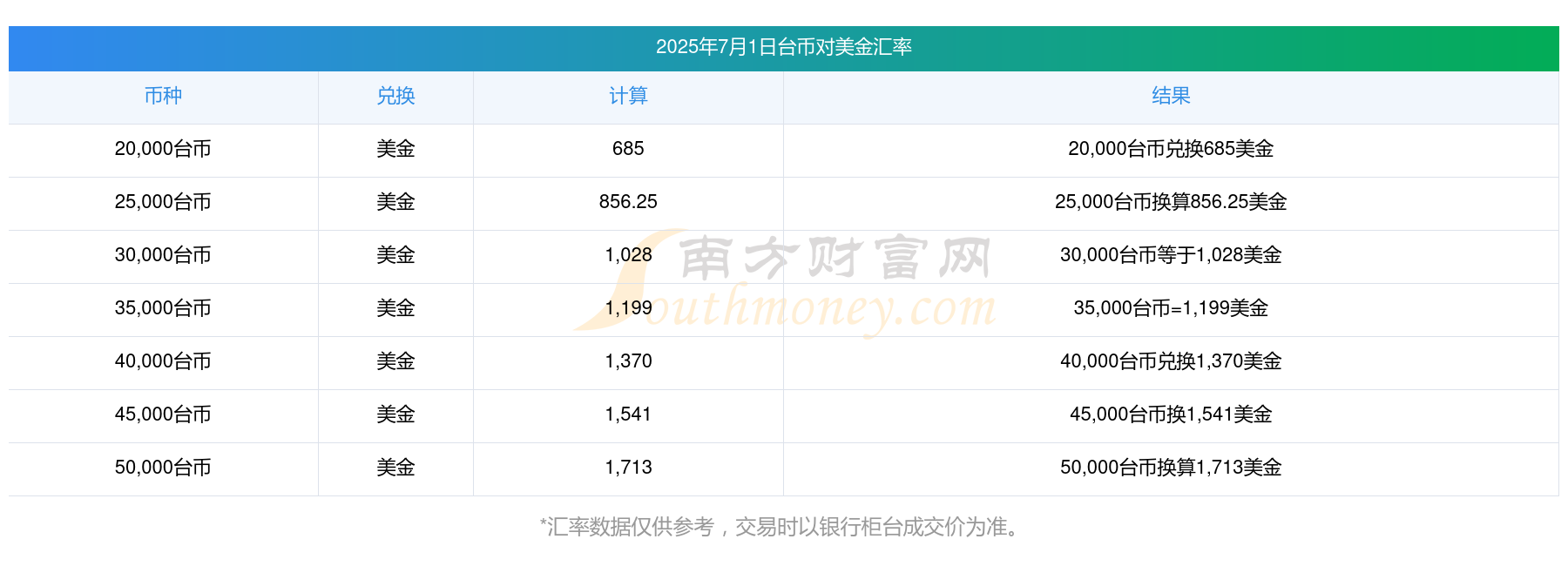Click 美金 in the 25,000台币 row
This screenshot has height=566, width=1568.
[395, 202]
